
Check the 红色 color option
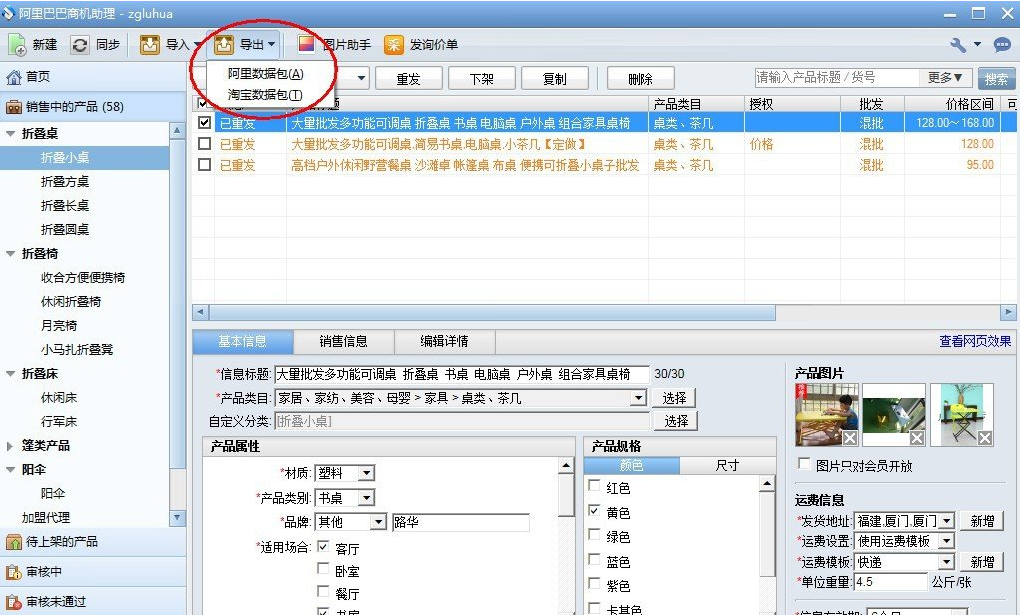click(594, 485)
